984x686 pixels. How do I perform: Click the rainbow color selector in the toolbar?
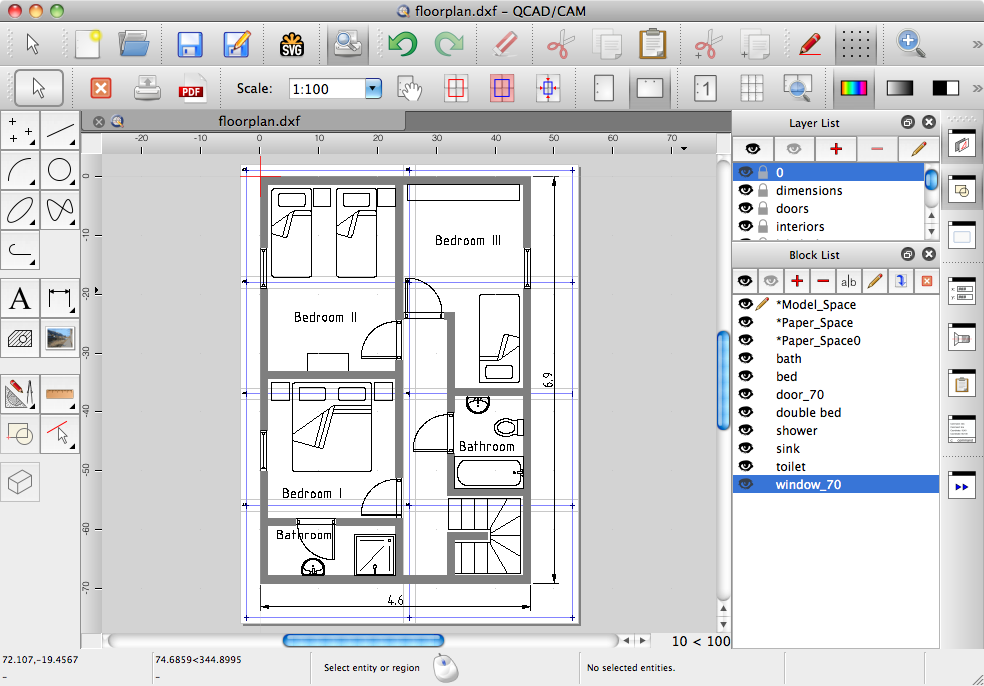pos(852,88)
